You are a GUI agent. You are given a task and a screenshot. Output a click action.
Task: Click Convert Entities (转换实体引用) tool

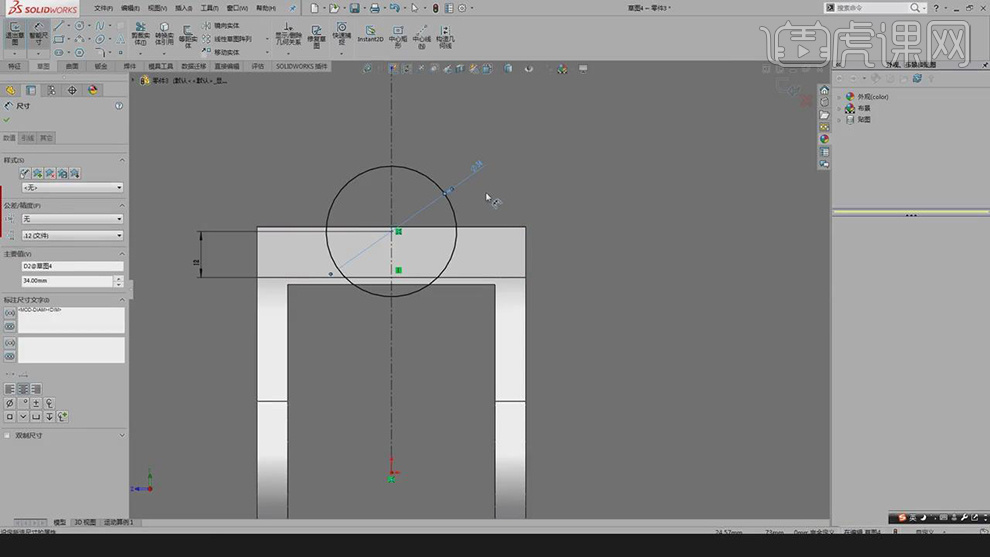click(x=164, y=33)
